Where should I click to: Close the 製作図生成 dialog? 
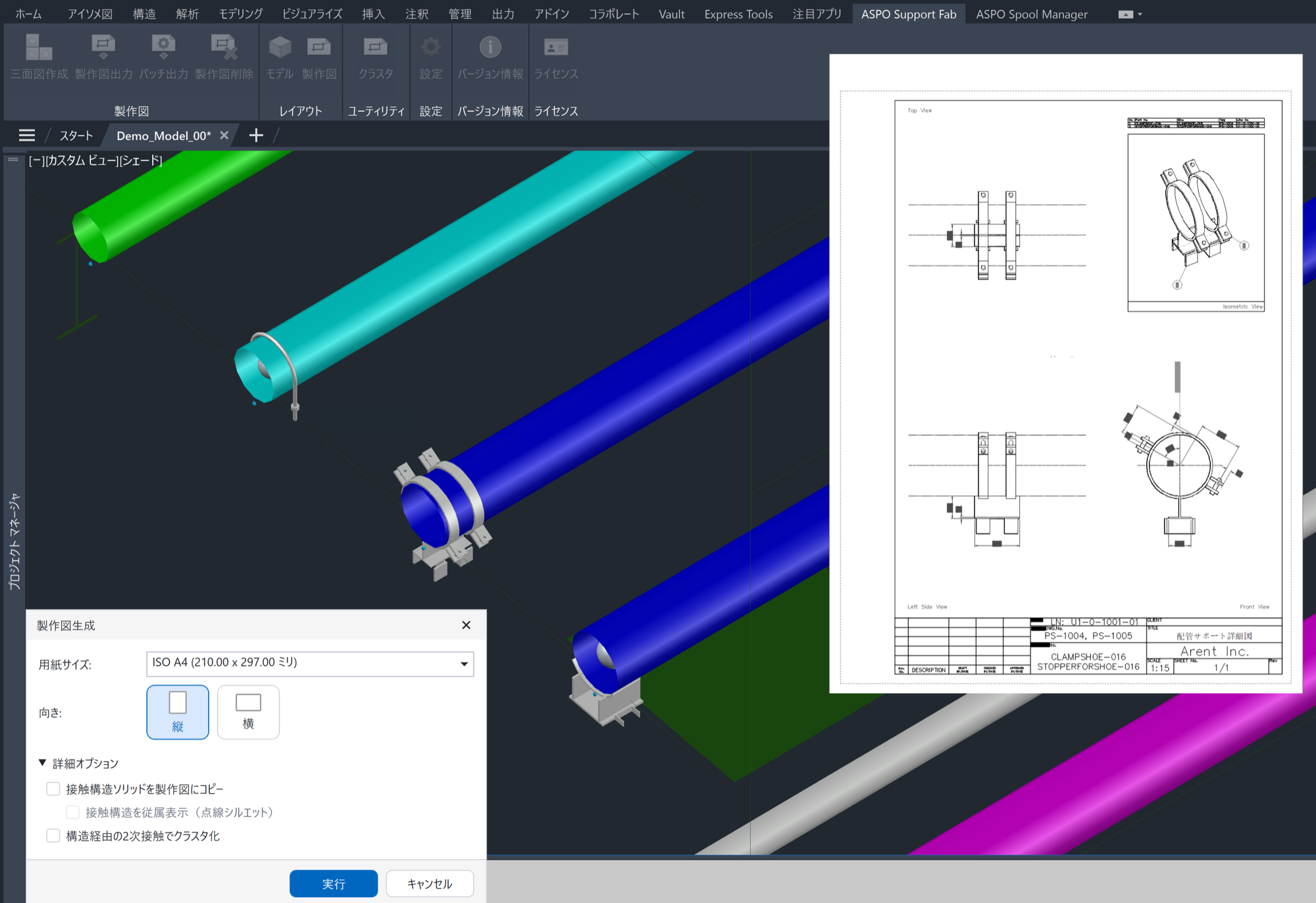466,625
